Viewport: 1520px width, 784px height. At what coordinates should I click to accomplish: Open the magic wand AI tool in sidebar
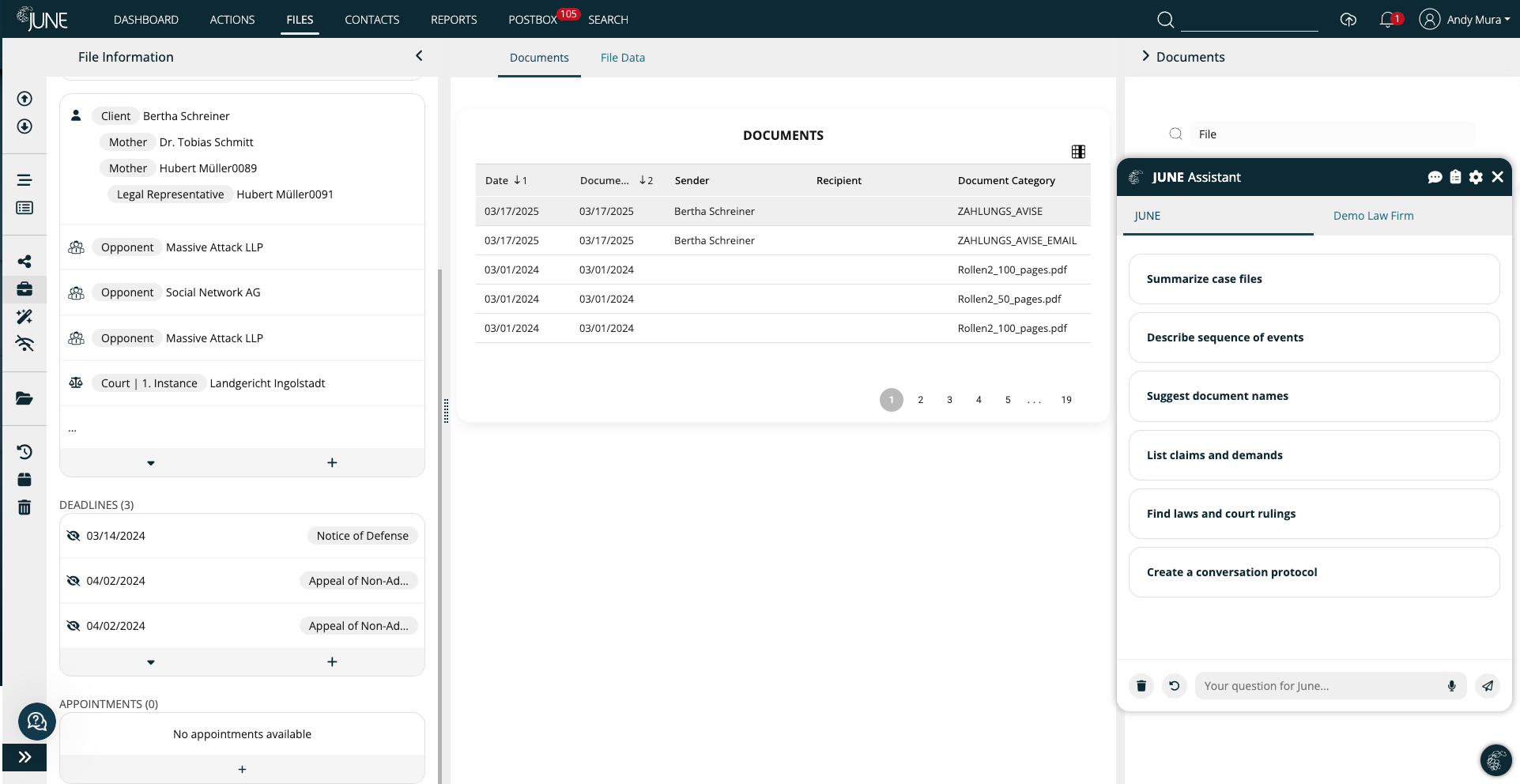click(25, 316)
